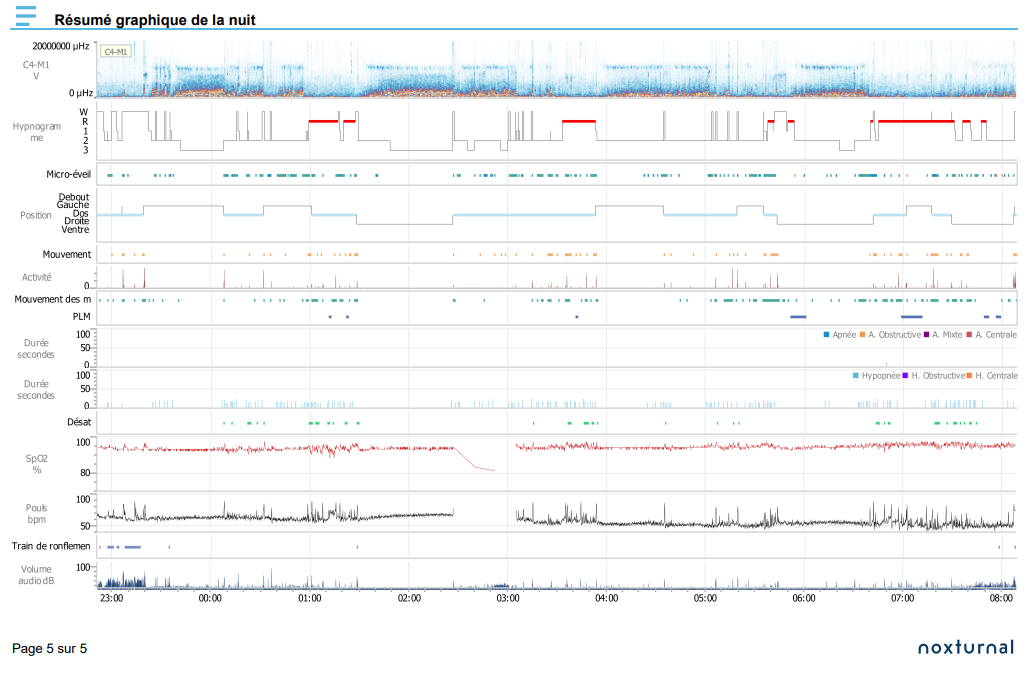Click the Hypnogramme track label
The image size is (1029, 676).
tap(37, 132)
